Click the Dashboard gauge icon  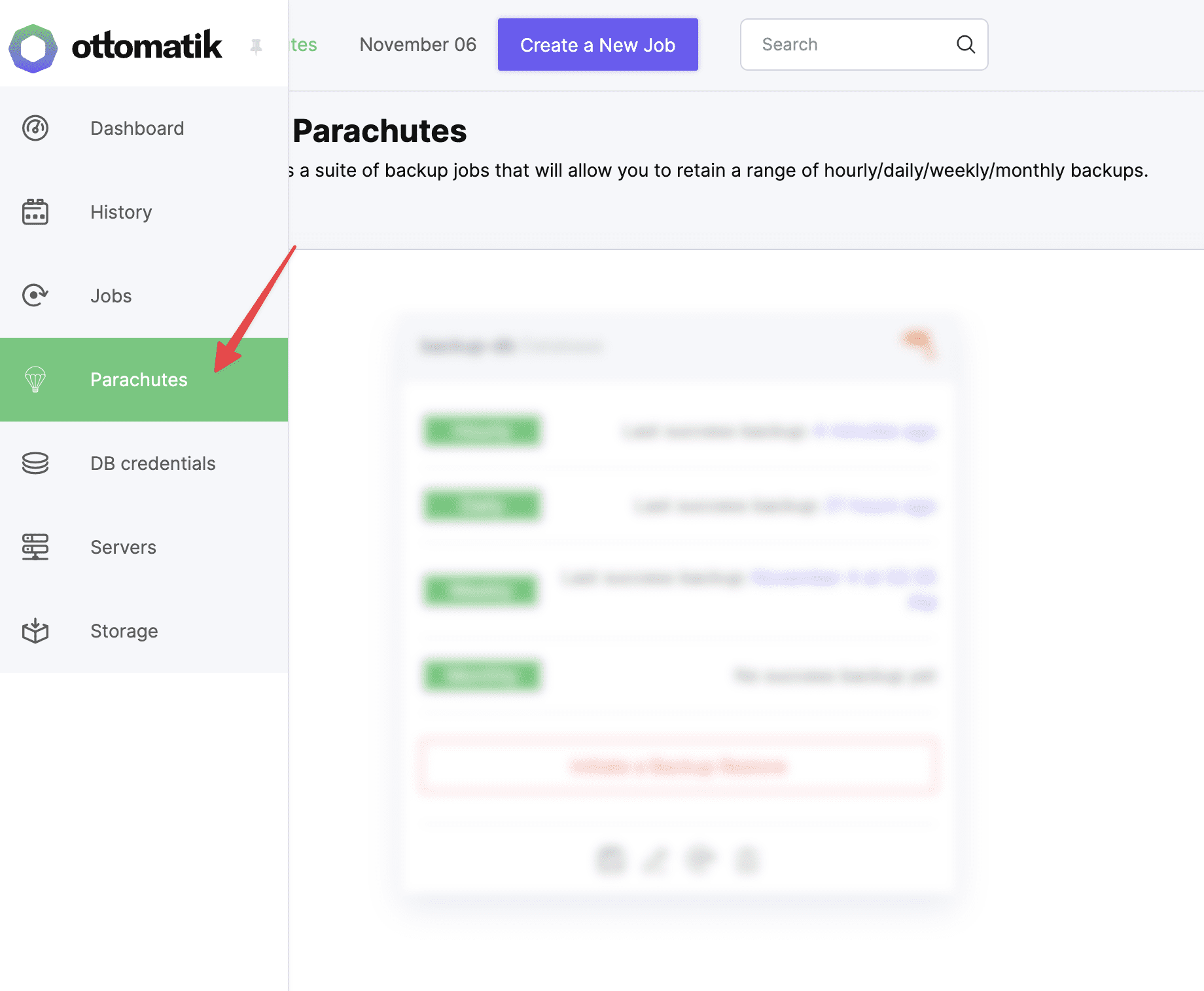point(35,128)
